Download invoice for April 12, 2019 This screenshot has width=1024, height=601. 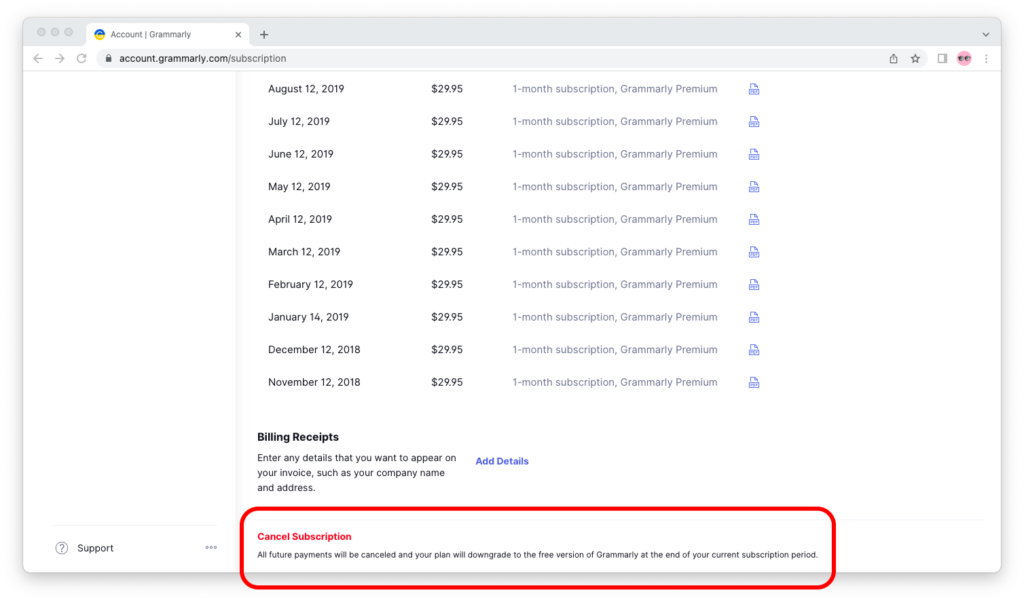tap(754, 219)
